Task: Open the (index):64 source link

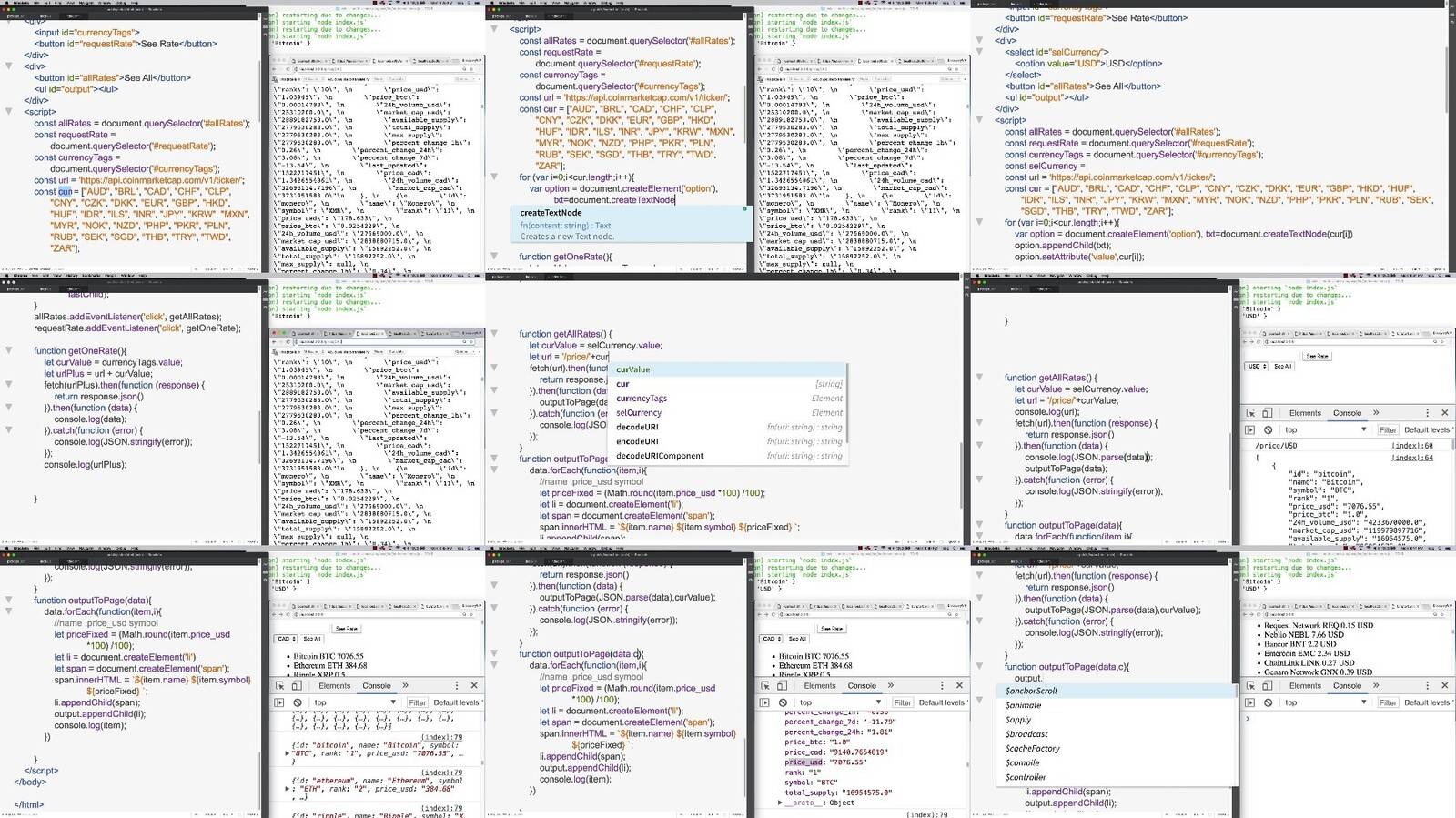Action: click(x=1411, y=458)
